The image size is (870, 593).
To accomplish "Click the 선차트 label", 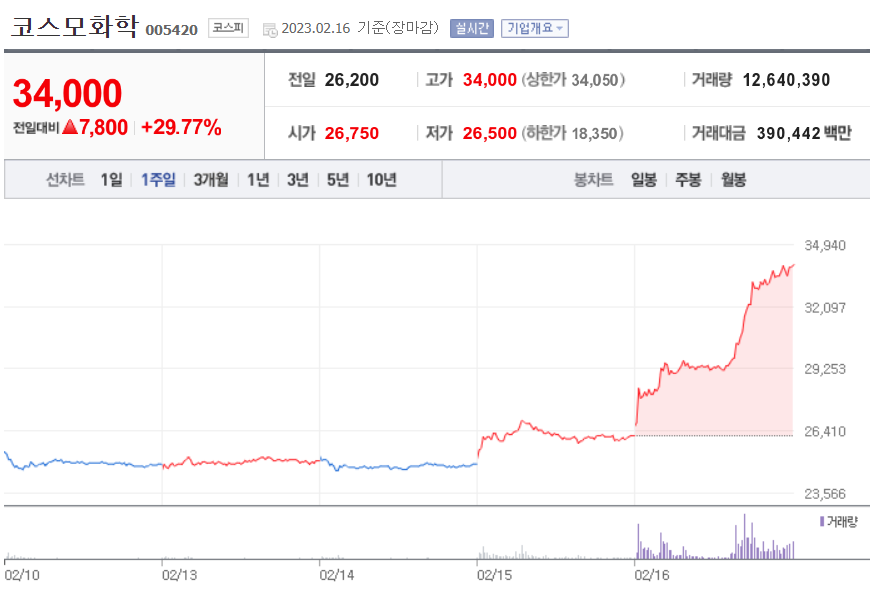I will pyautogui.click(x=65, y=180).
